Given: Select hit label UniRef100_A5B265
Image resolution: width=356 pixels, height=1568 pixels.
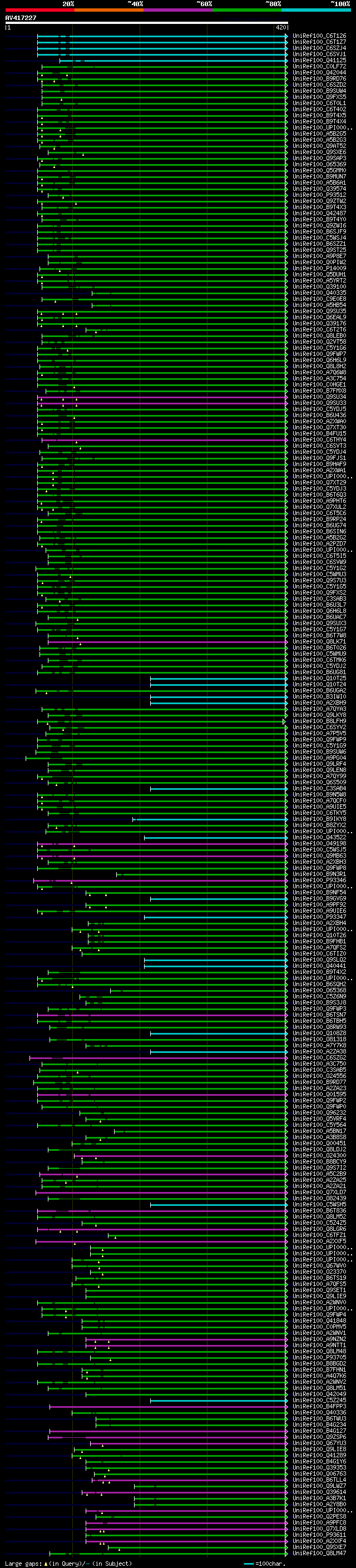Looking at the screenshot, I should (319, 134).
